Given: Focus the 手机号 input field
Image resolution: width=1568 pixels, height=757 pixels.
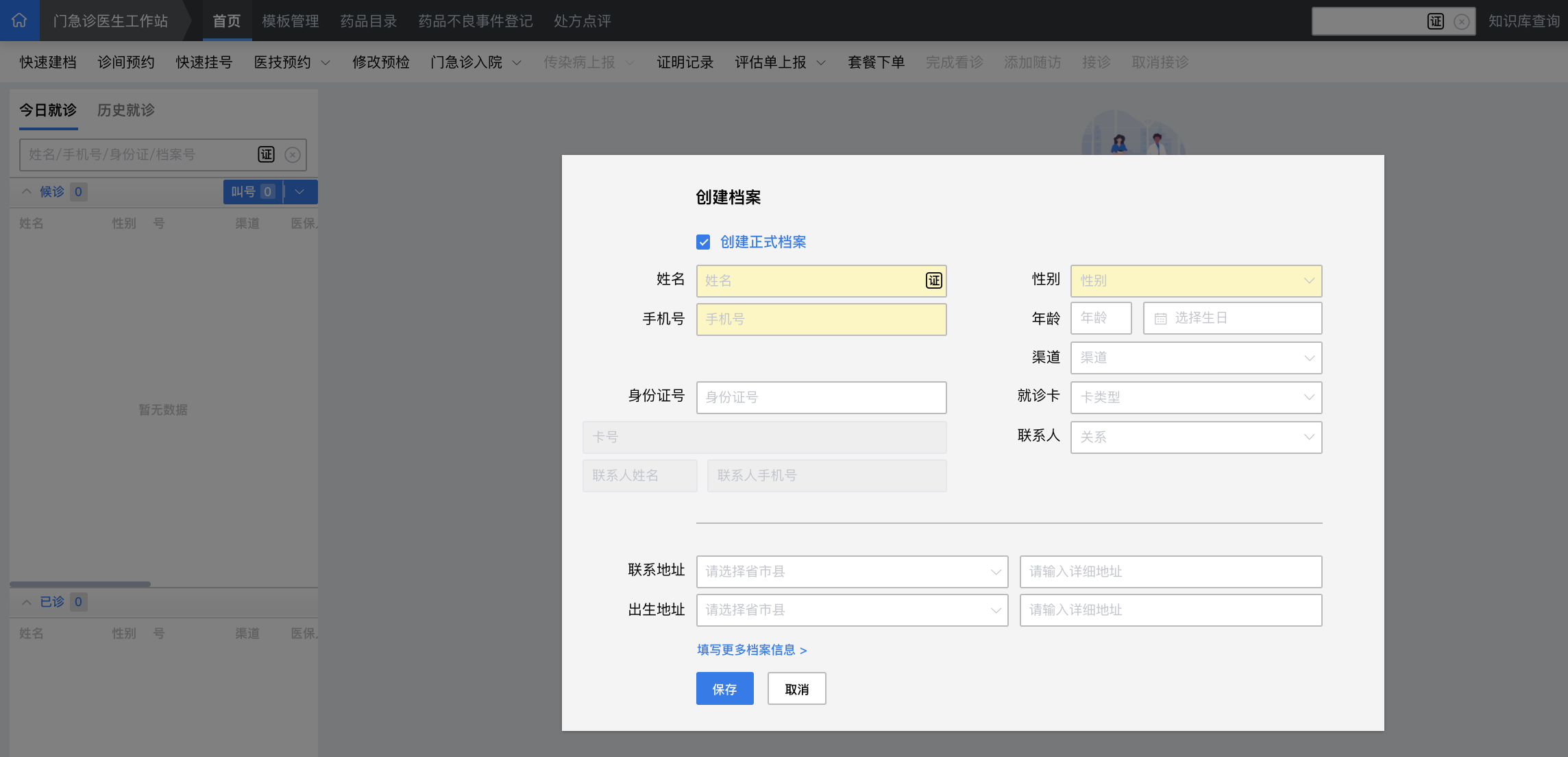Looking at the screenshot, I should point(821,319).
